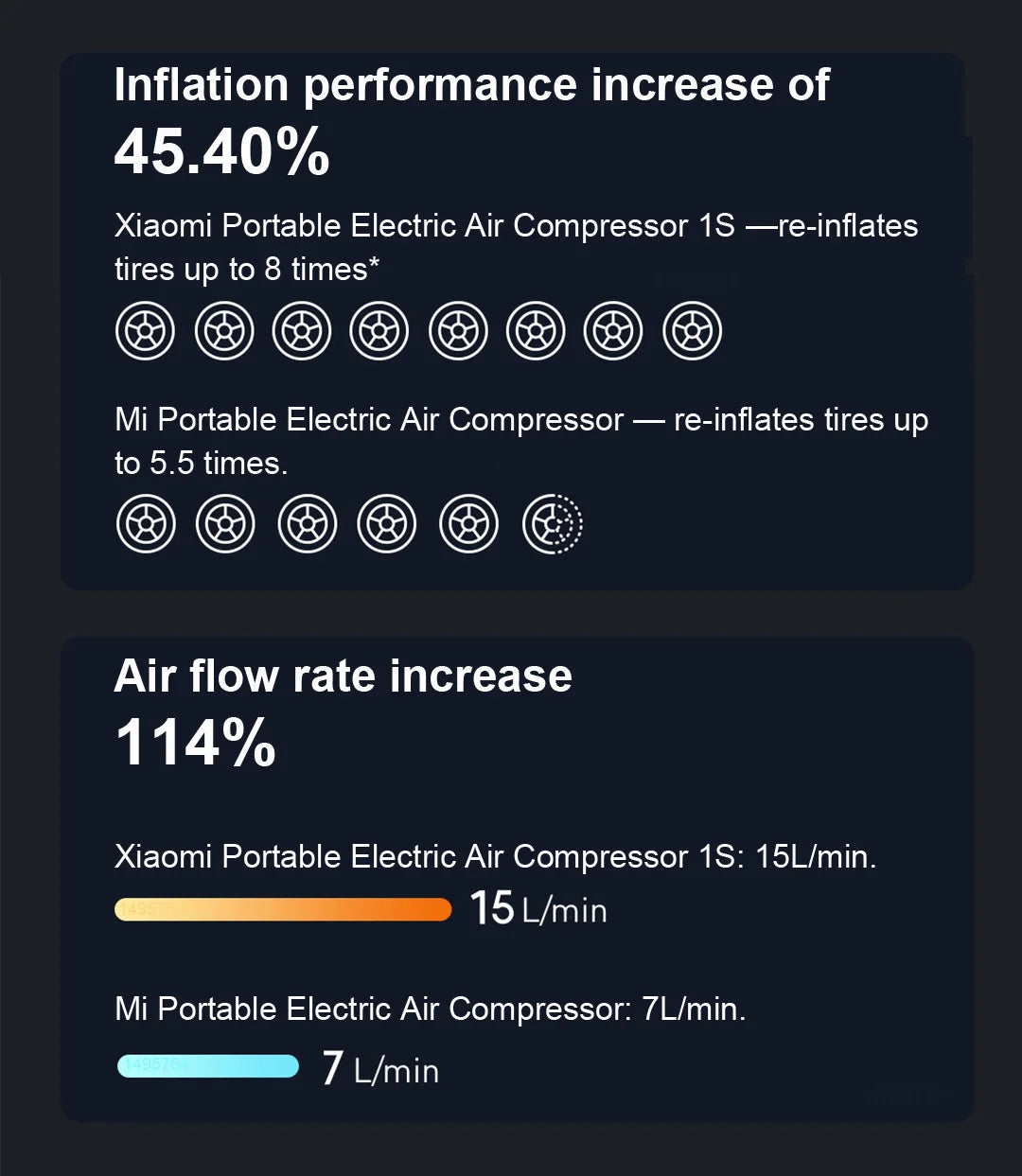Click the first tire icon under Compressor 1S
The image size is (1022, 1176).
click(x=145, y=331)
